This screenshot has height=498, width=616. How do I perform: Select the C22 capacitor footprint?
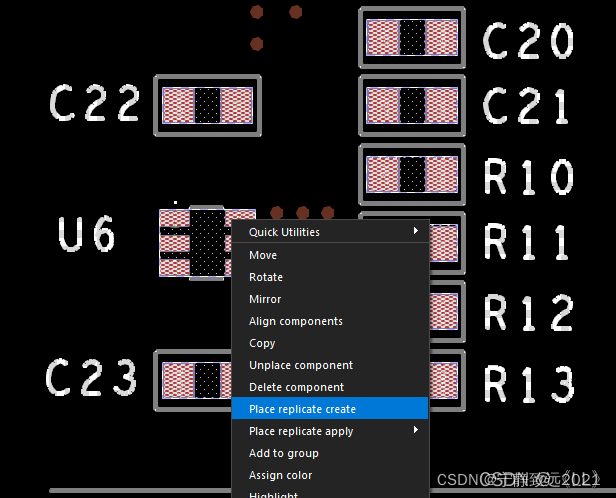pyautogui.click(x=207, y=105)
